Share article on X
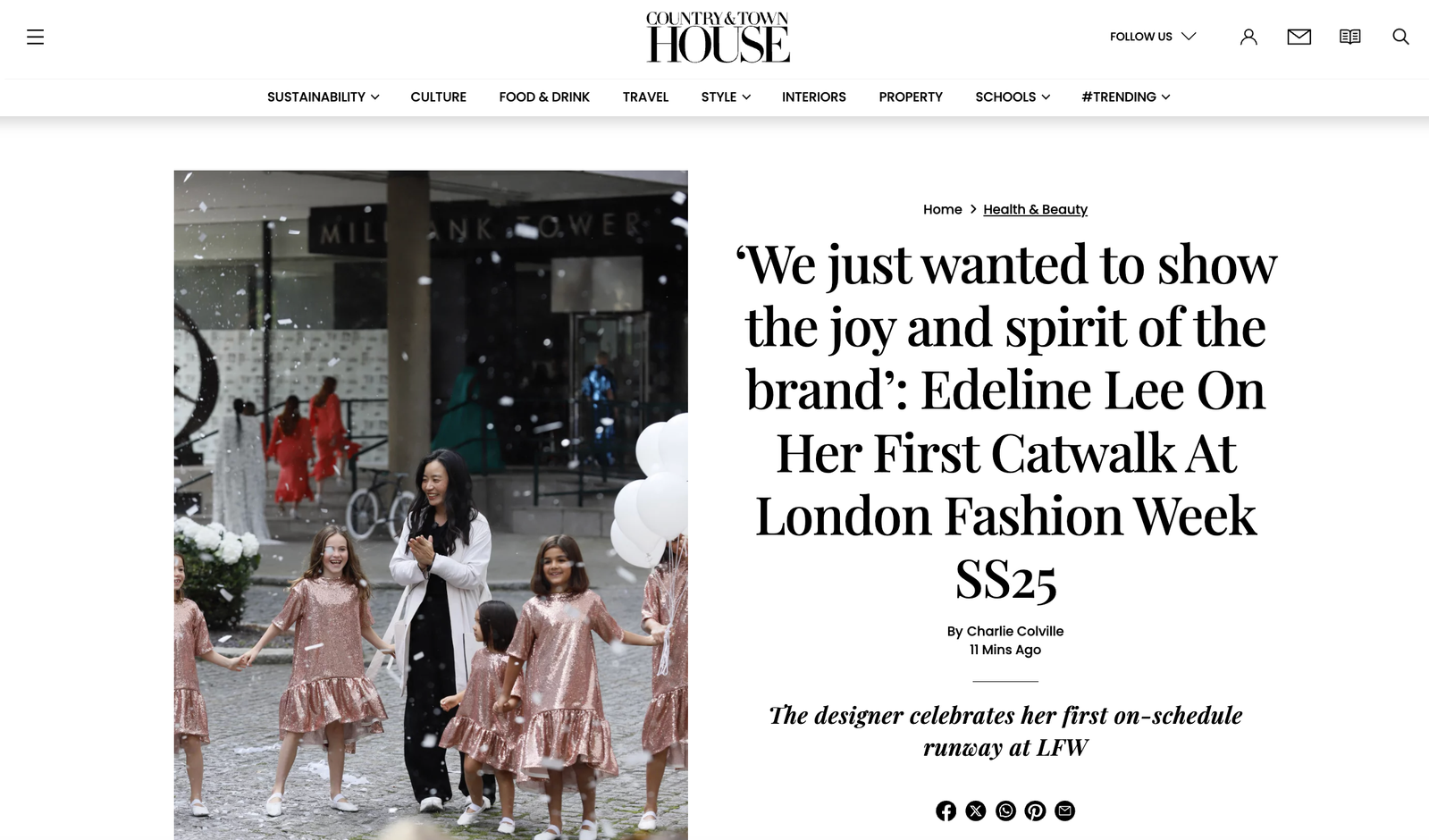This screenshot has height=840, width=1429. click(976, 811)
